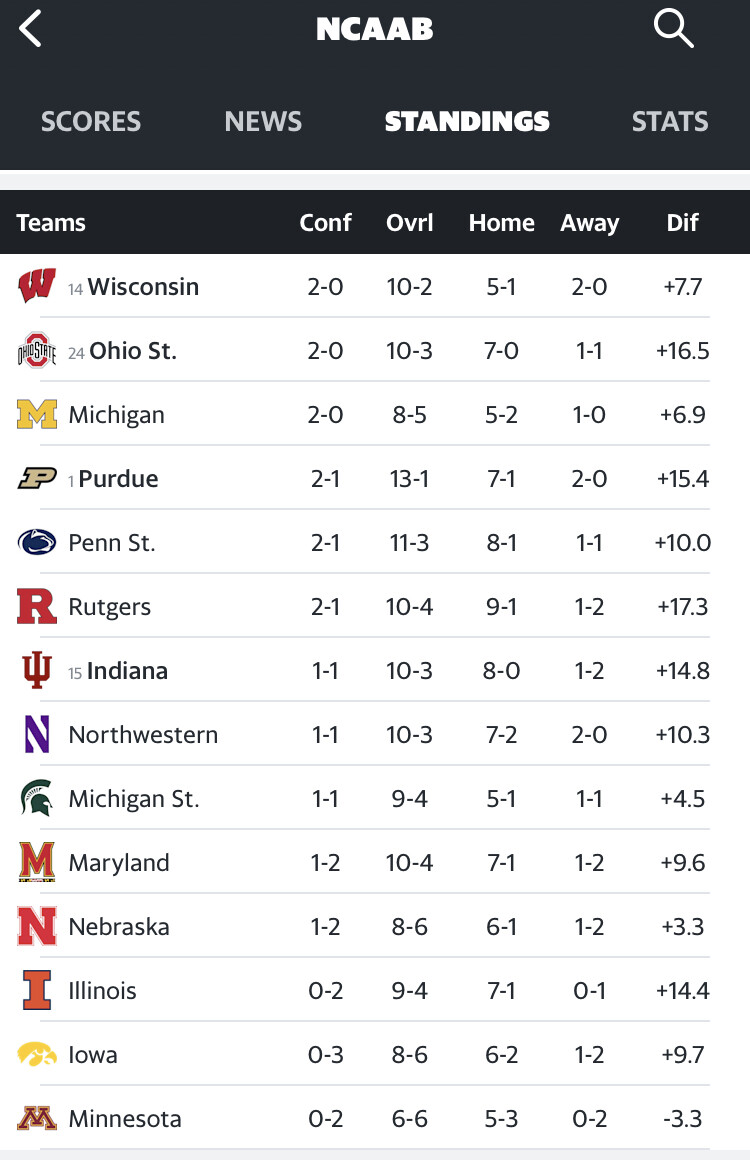Open the STATS tab
The height and width of the screenshot is (1160, 750).
(670, 122)
